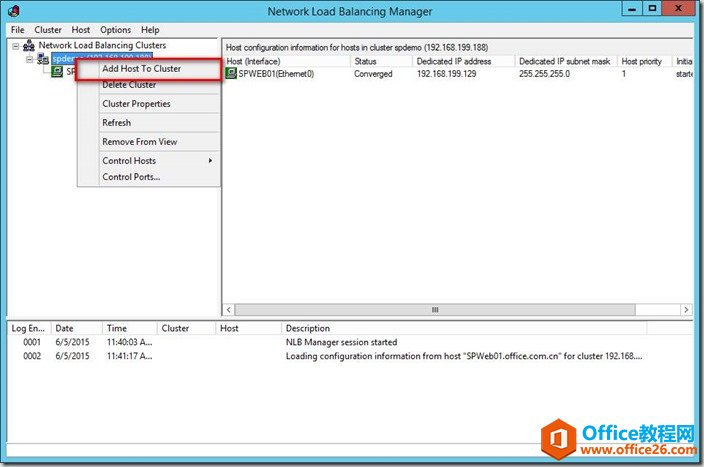
Task: Click the Cluster column header in log
Action: point(187,328)
